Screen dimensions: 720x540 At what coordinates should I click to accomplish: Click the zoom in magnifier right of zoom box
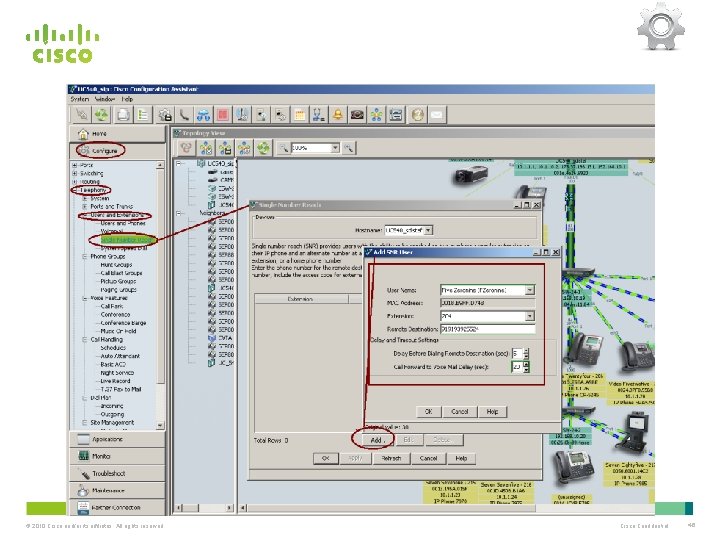tap(349, 148)
